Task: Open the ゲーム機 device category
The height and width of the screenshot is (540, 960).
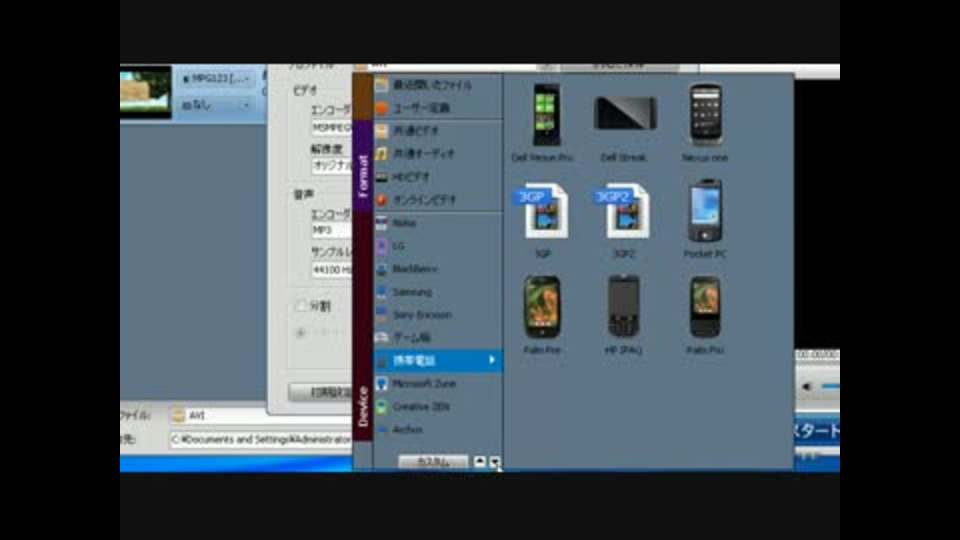Action: coord(438,337)
